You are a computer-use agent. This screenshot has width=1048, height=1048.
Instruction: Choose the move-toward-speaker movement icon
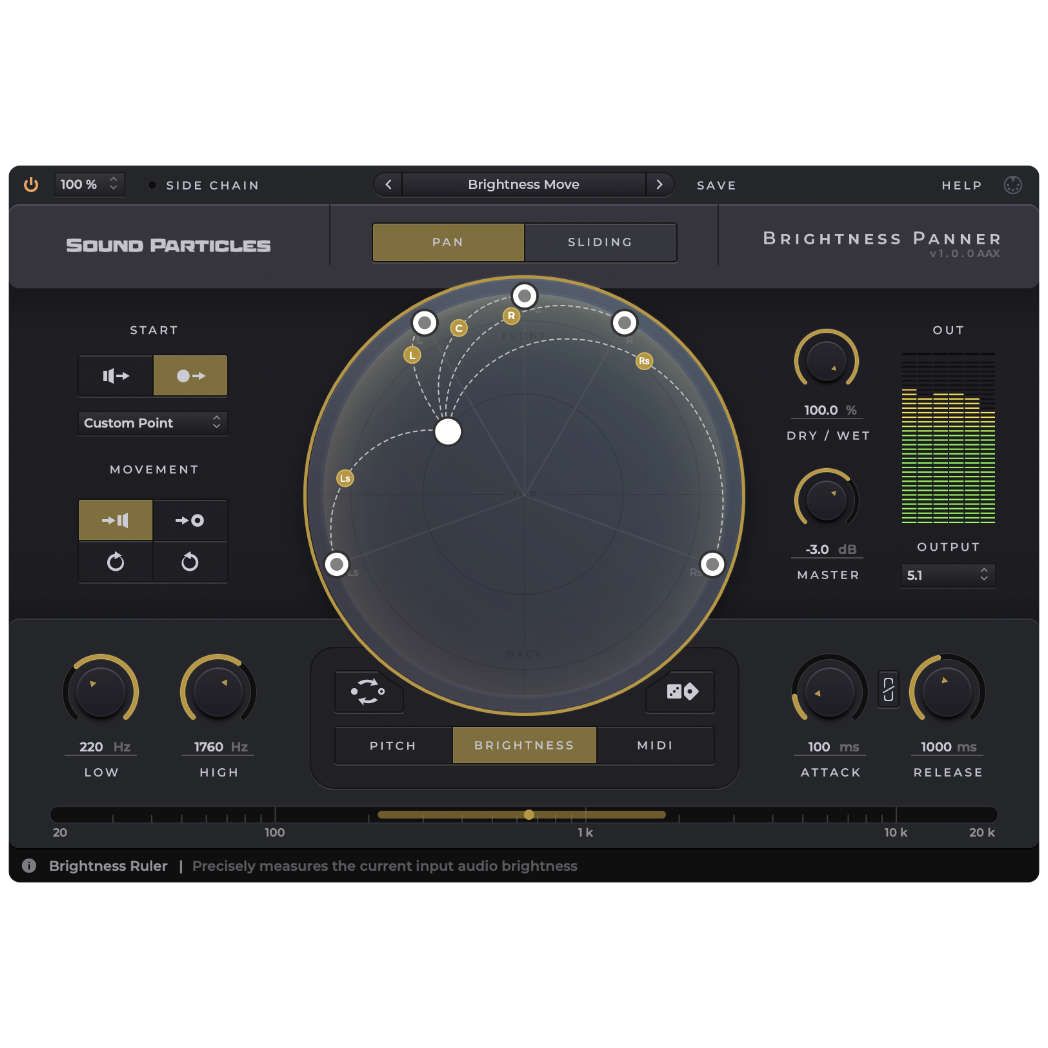pyautogui.click(x=116, y=520)
